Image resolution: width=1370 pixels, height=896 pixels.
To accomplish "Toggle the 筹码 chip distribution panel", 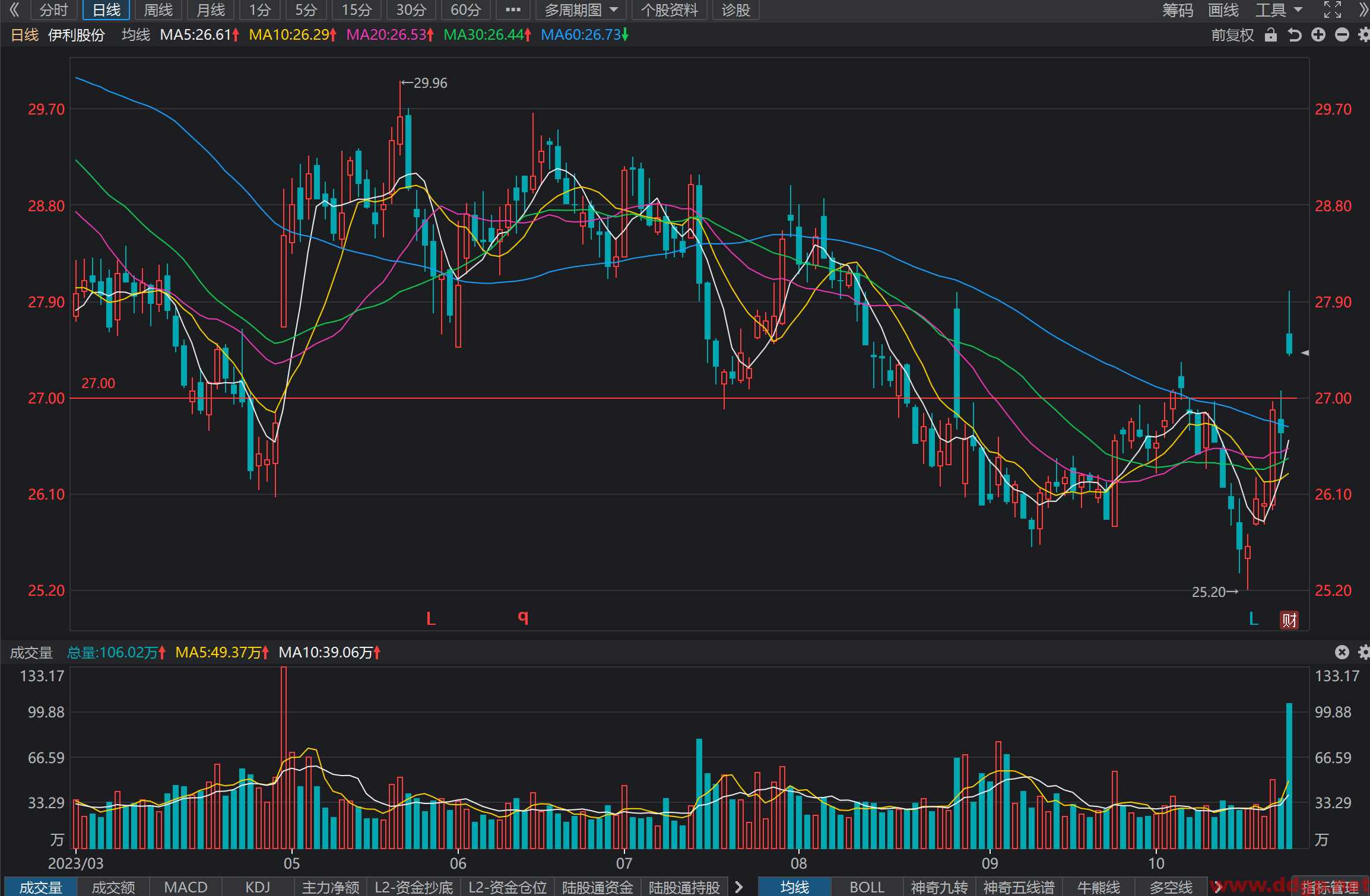I will click(x=1177, y=10).
